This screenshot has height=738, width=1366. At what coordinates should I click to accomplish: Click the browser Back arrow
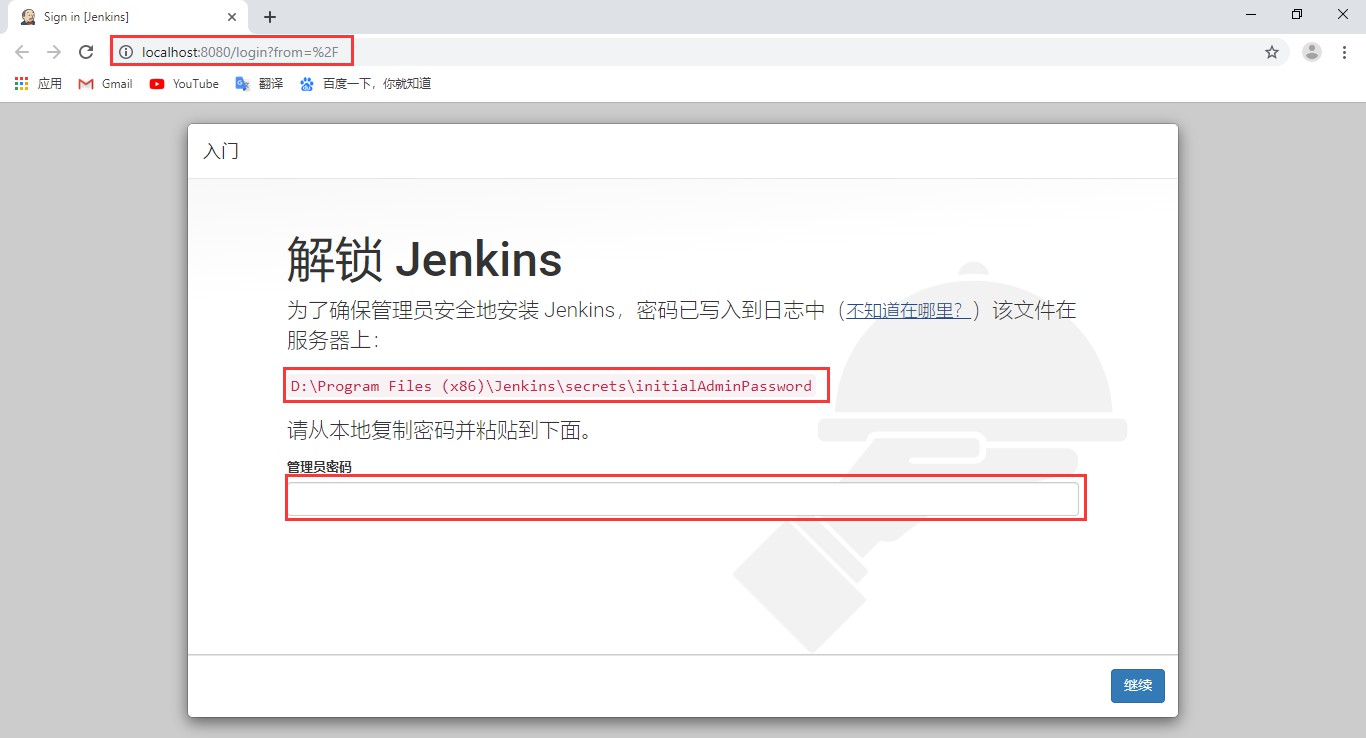pyautogui.click(x=22, y=52)
